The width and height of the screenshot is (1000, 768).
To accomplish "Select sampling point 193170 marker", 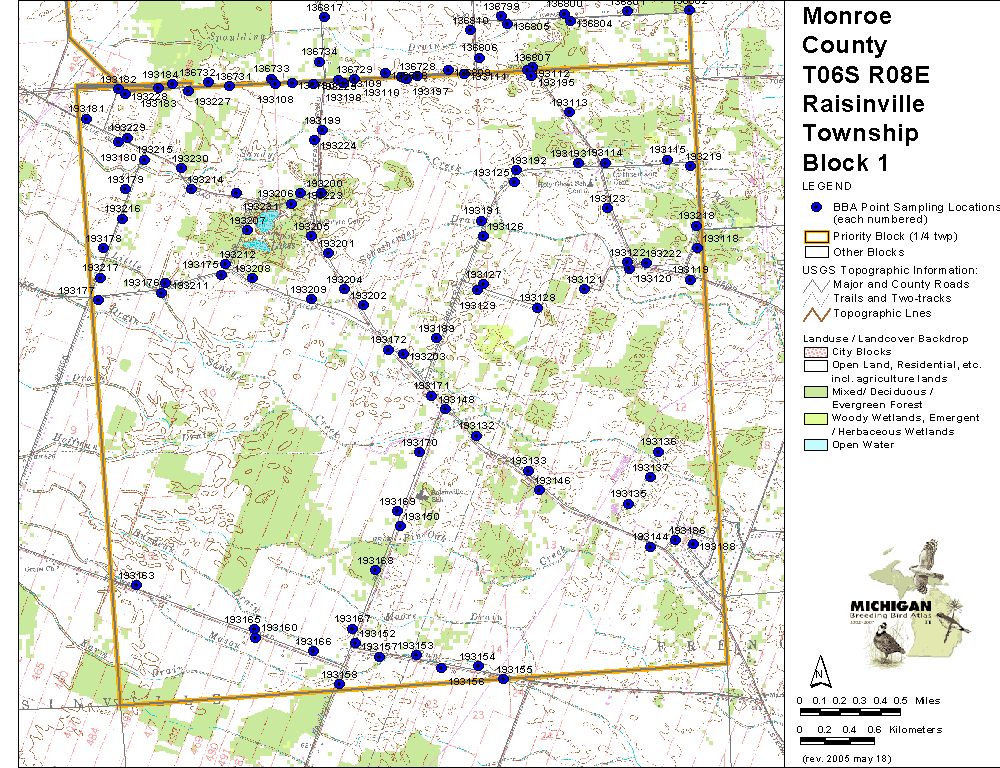I will [x=420, y=452].
